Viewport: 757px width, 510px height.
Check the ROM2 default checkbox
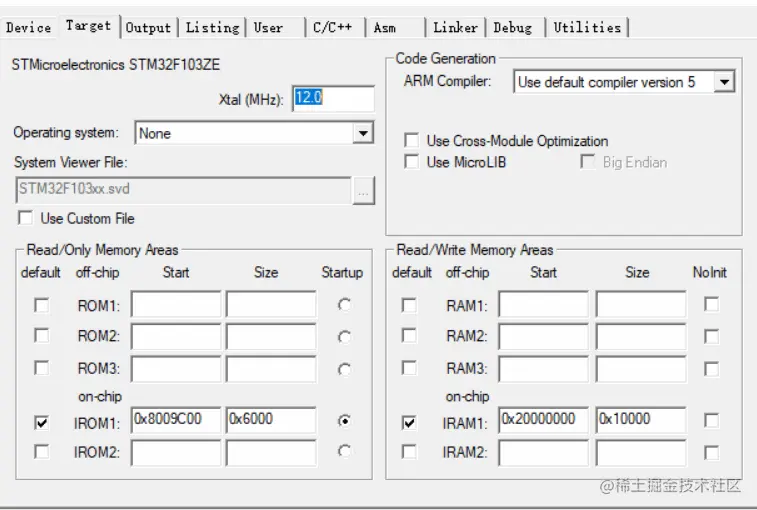click(x=42, y=335)
